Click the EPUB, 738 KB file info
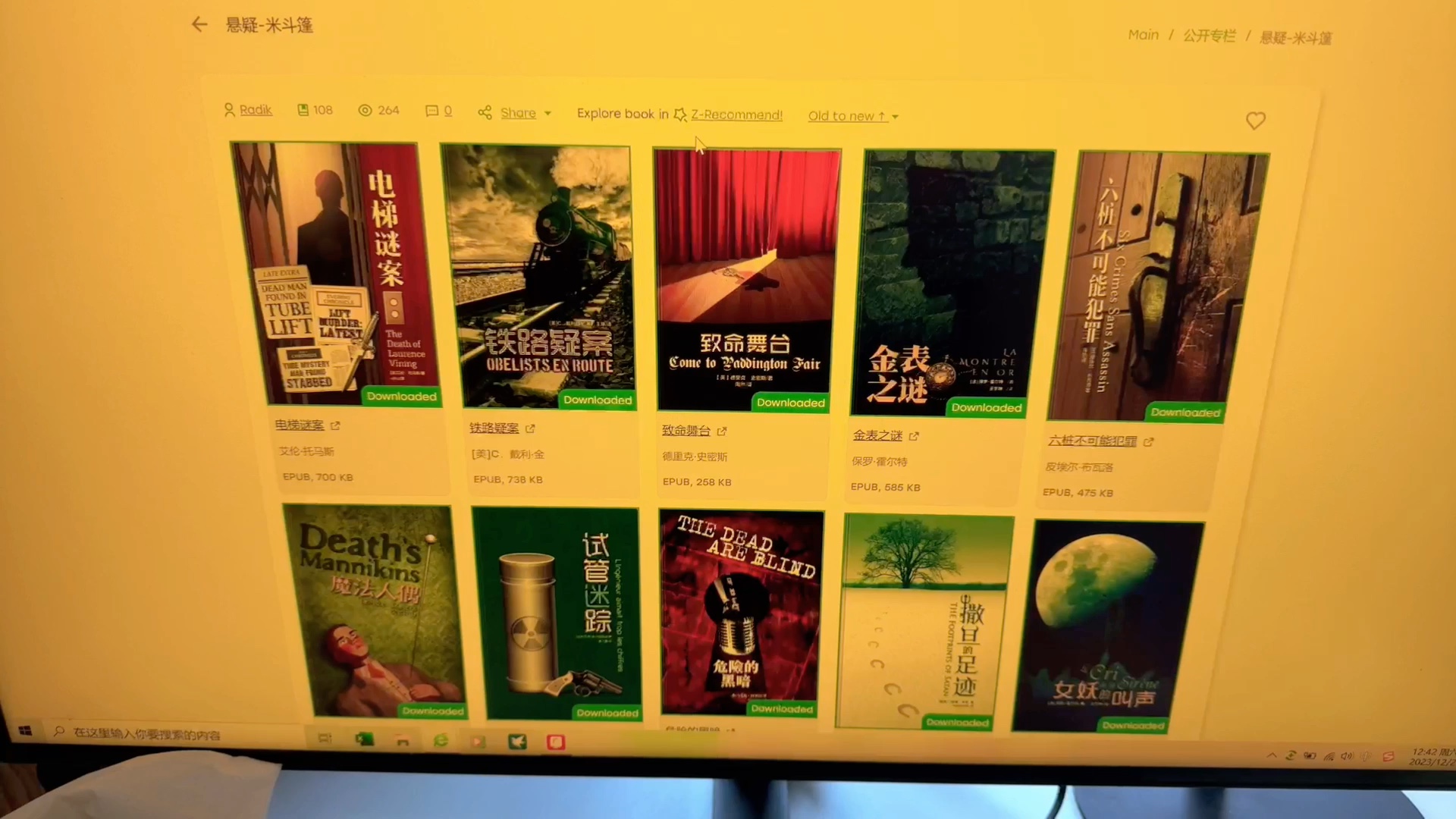Viewport: 1456px width, 819px height. click(508, 480)
